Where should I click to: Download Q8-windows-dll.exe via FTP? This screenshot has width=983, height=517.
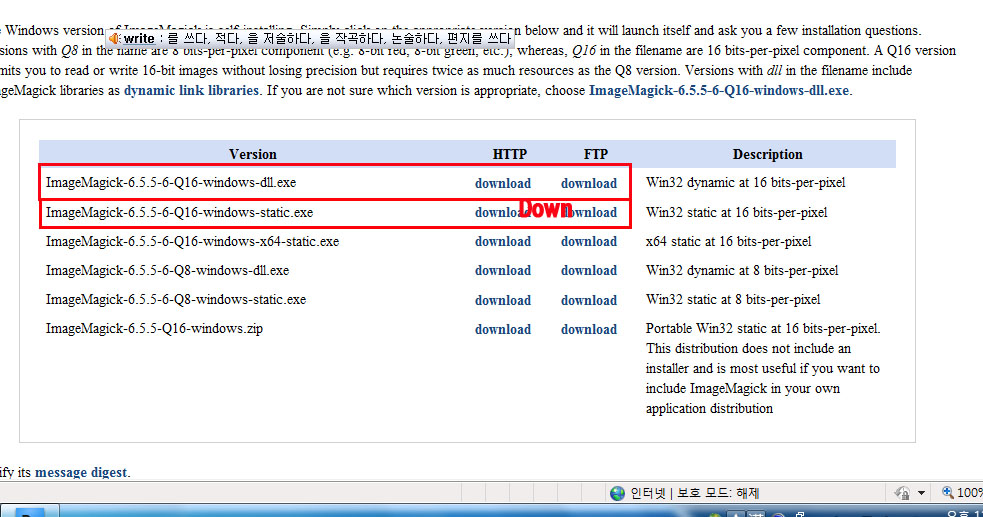pos(588,270)
